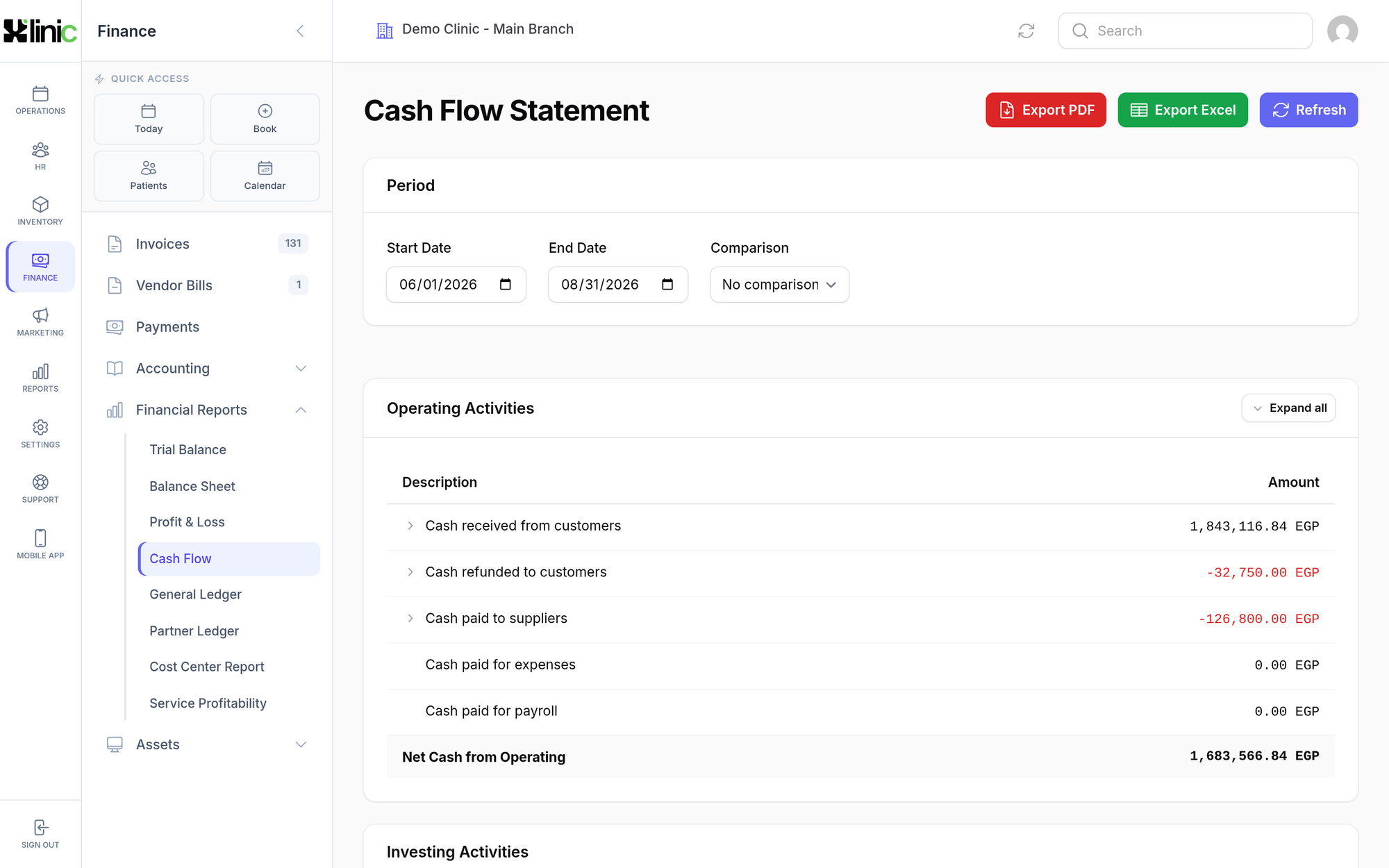This screenshot has width=1389, height=868.
Task: Open the Support lifebuoy icon
Action: tap(40, 483)
